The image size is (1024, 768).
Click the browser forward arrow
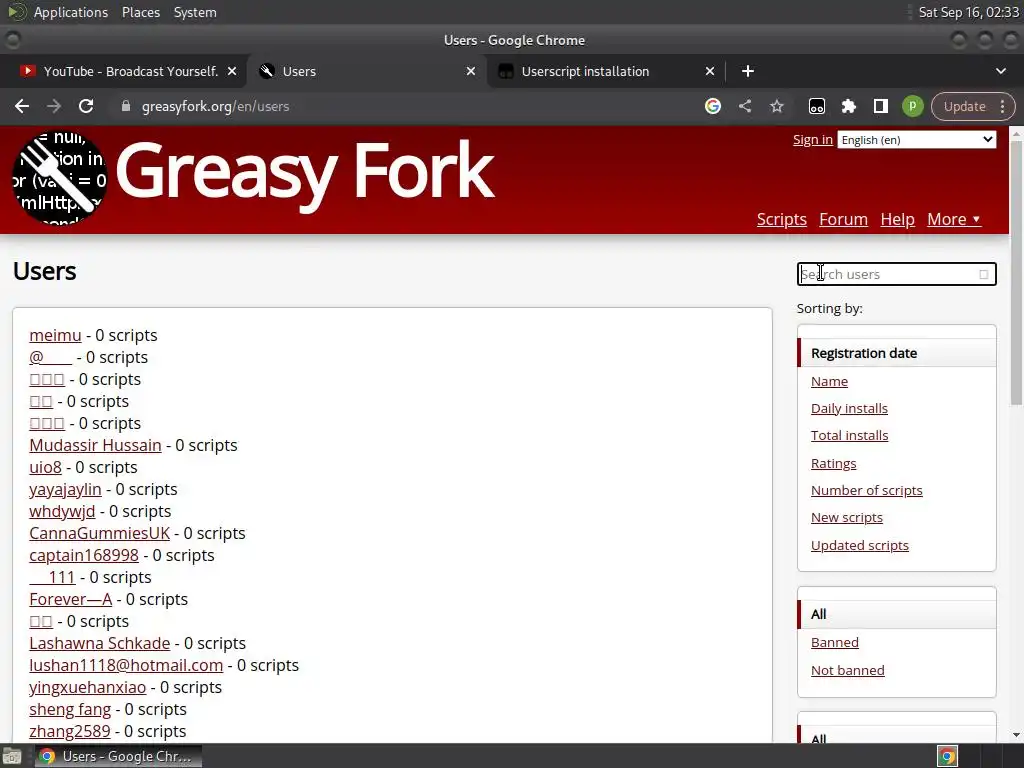(54, 106)
